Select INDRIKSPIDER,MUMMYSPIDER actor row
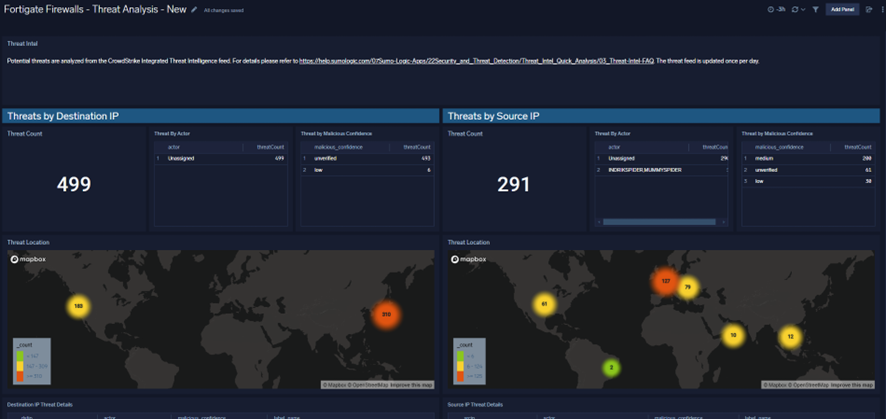The width and height of the screenshot is (886, 419). (x=661, y=169)
